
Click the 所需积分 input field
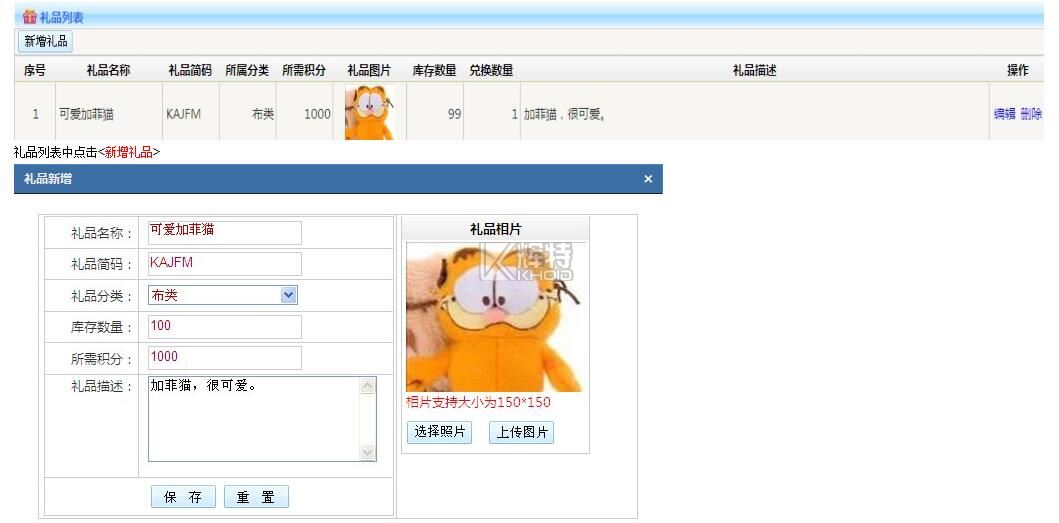click(225, 358)
